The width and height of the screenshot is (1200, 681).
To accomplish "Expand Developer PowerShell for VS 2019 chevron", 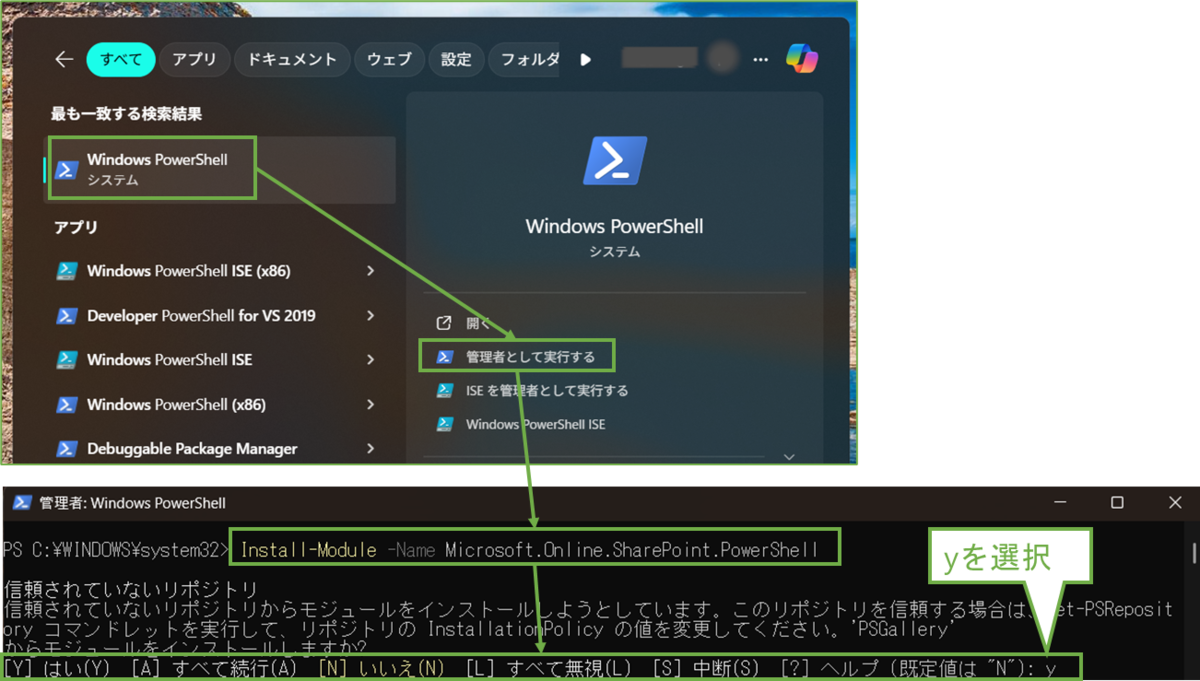I will pos(370,316).
